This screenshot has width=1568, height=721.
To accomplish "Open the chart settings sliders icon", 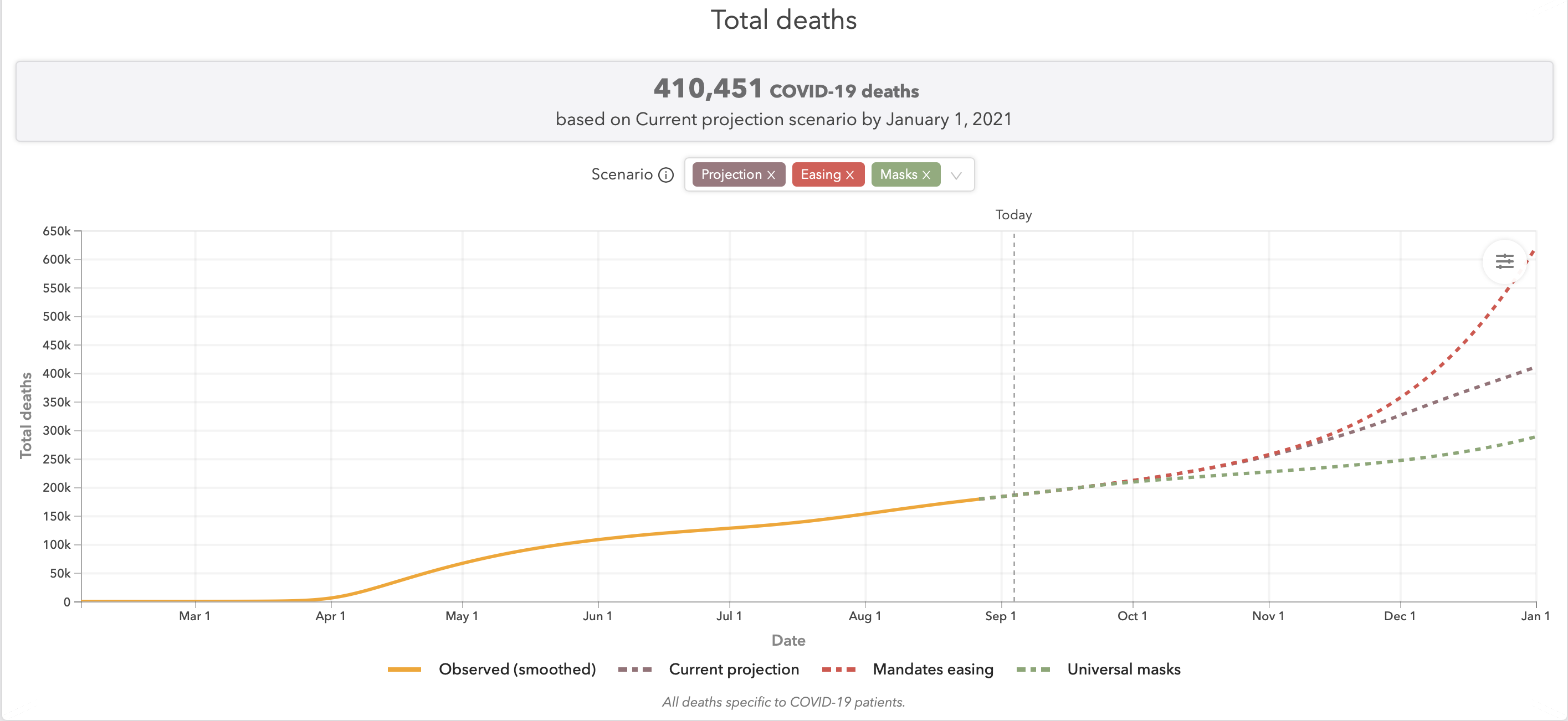I will [1504, 261].
